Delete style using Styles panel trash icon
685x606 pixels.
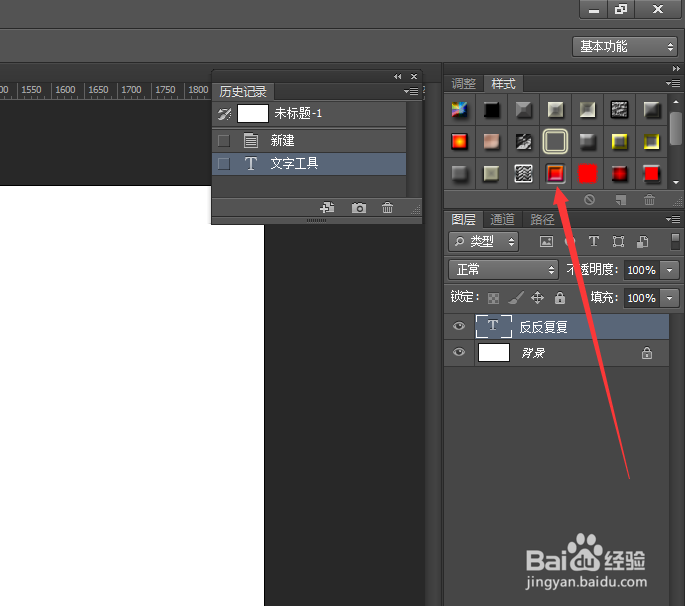tap(650, 200)
